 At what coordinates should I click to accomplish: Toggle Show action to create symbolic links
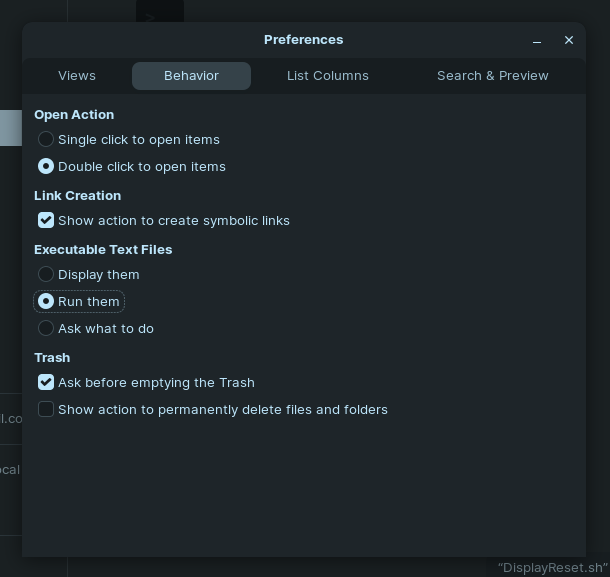click(46, 220)
